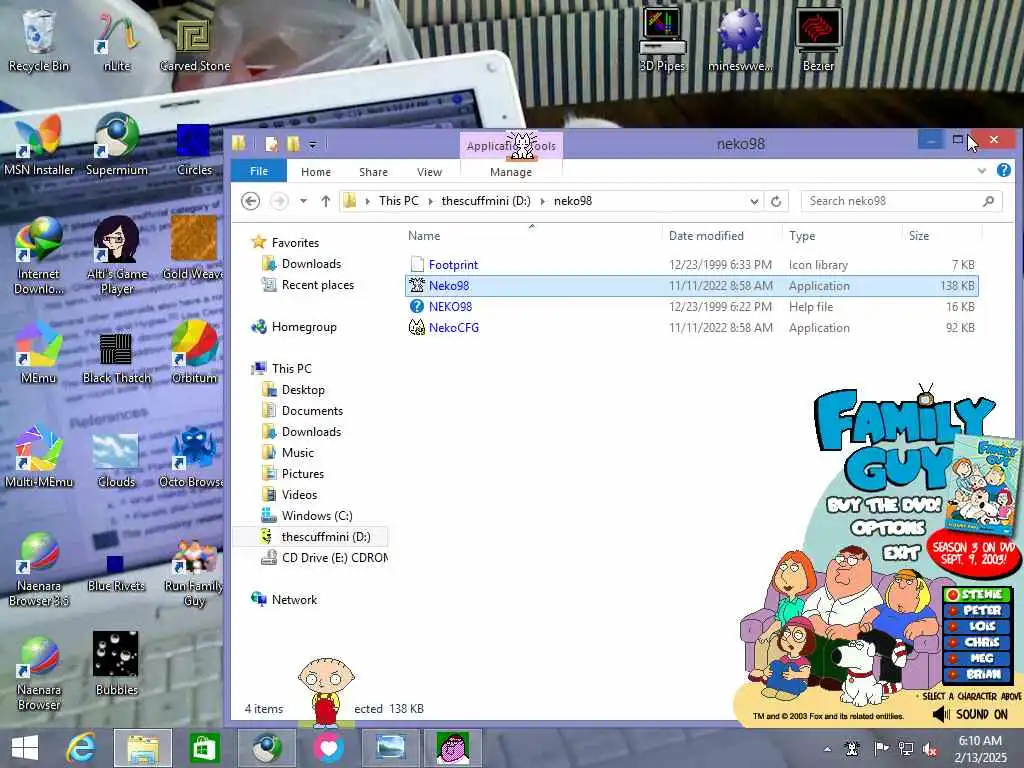Open the Windows Store taskbar icon
The width and height of the screenshot is (1024, 768).
tap(204, 748)
